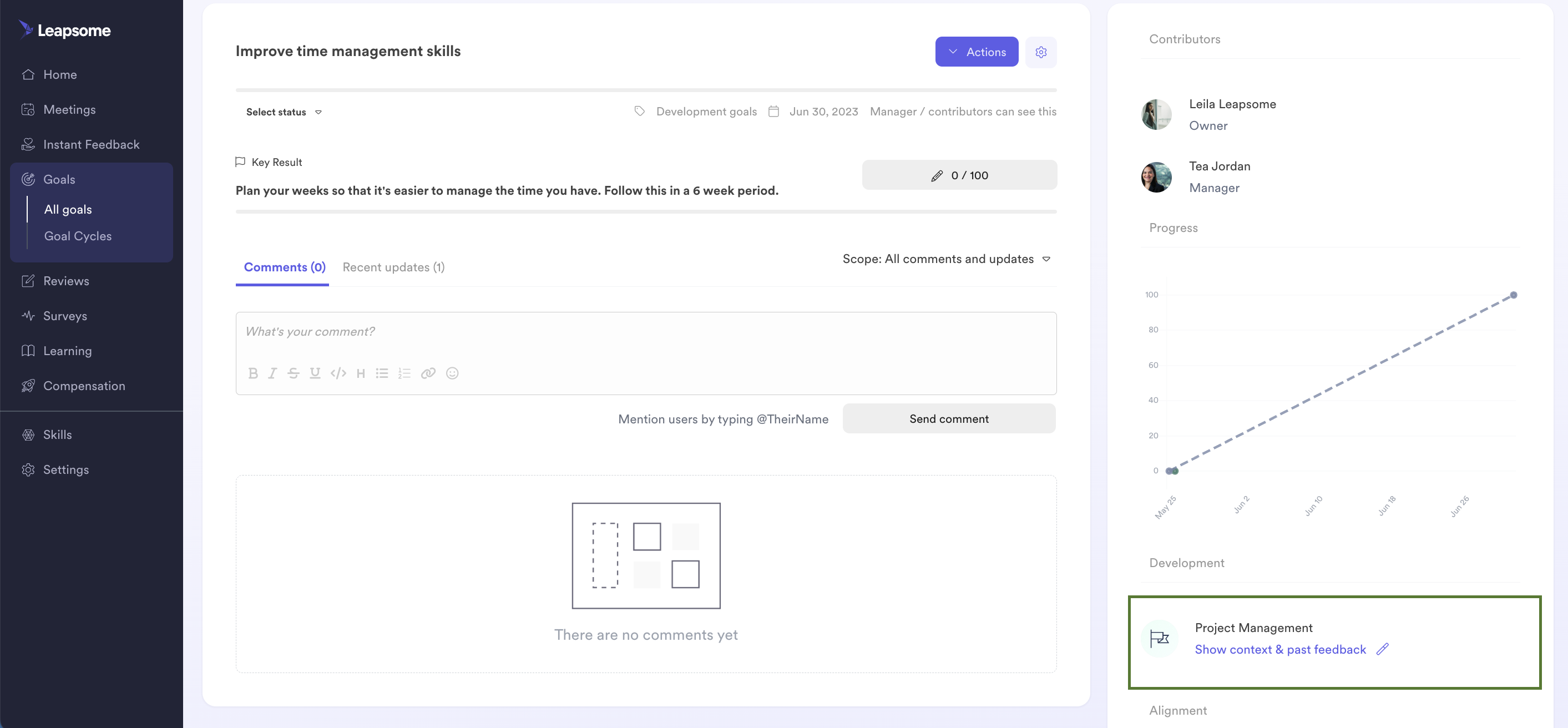Expand Select status dropdown

[284, 112]
